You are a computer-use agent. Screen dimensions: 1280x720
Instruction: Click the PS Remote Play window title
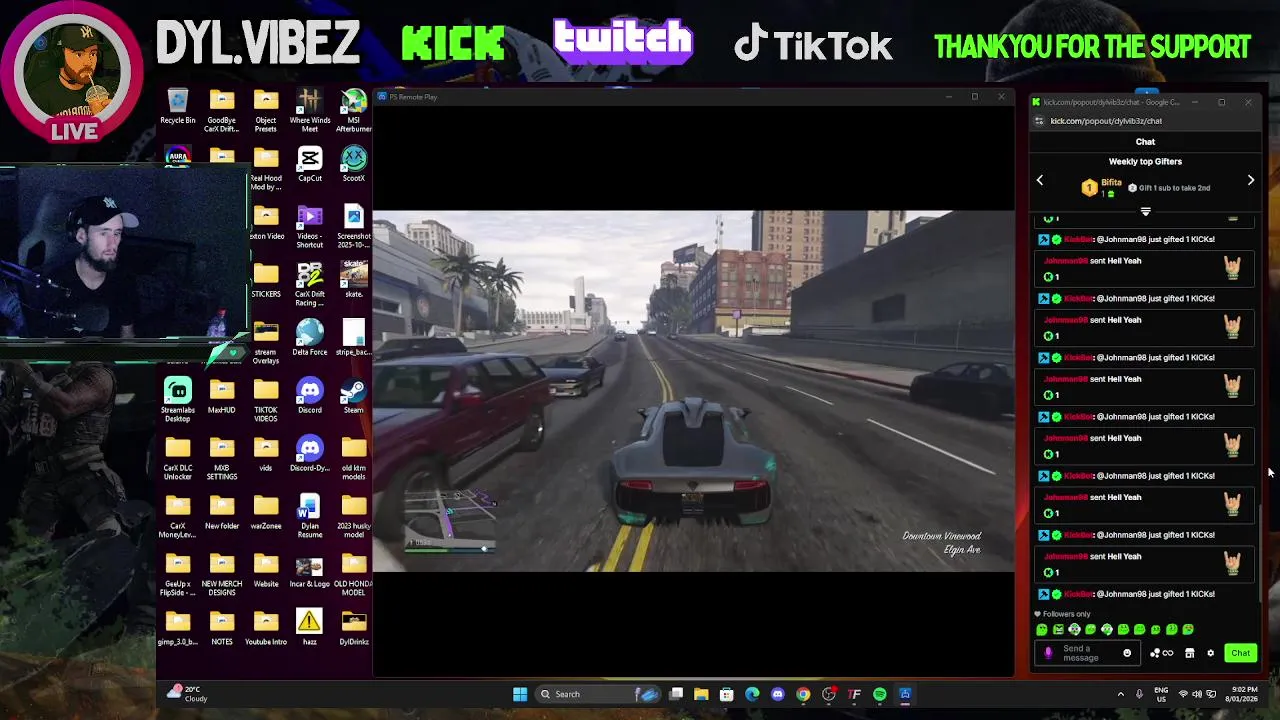click(x=413, y=97)
